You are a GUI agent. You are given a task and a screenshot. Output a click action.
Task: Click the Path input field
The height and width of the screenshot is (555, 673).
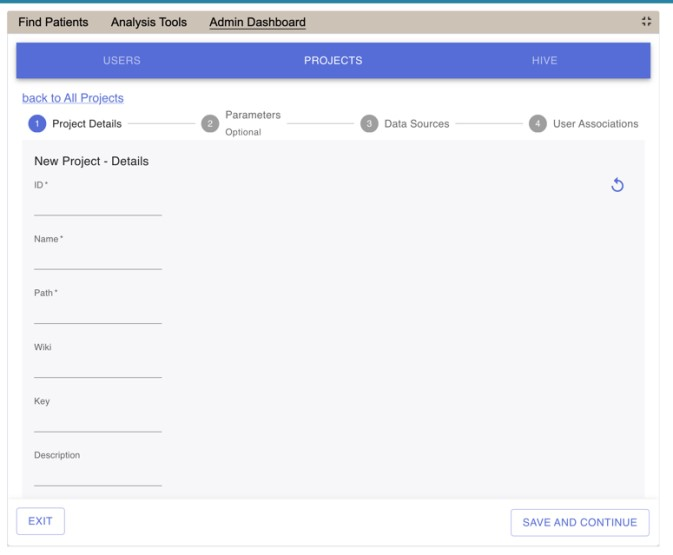click(x=97, y=312)
